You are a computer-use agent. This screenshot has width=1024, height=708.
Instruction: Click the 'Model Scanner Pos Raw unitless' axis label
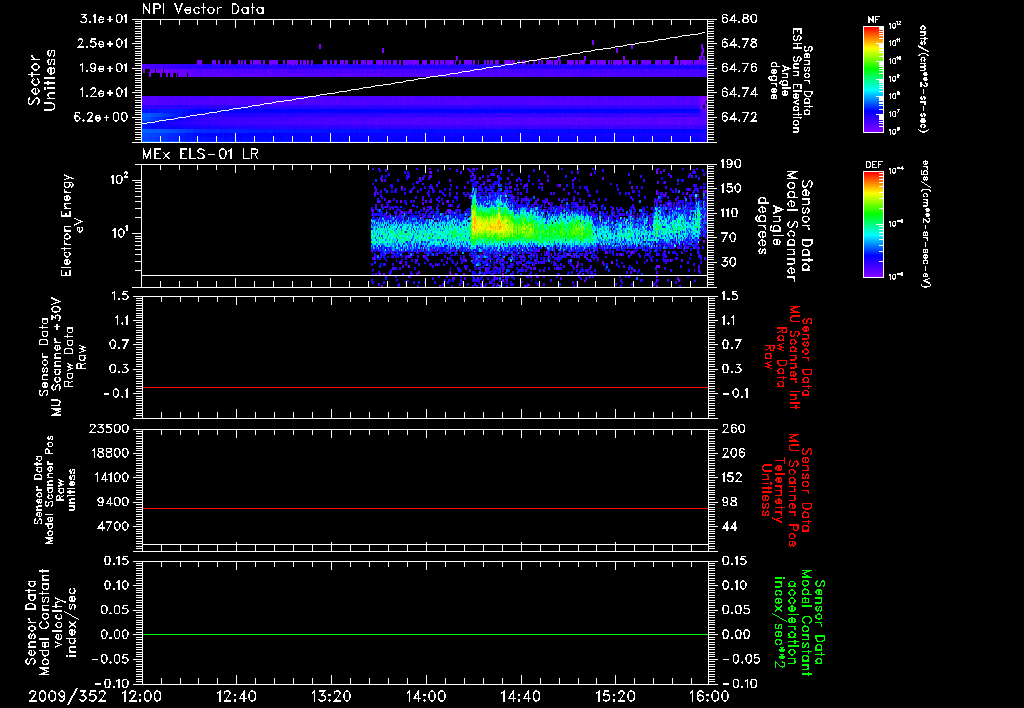pos(56,490)
